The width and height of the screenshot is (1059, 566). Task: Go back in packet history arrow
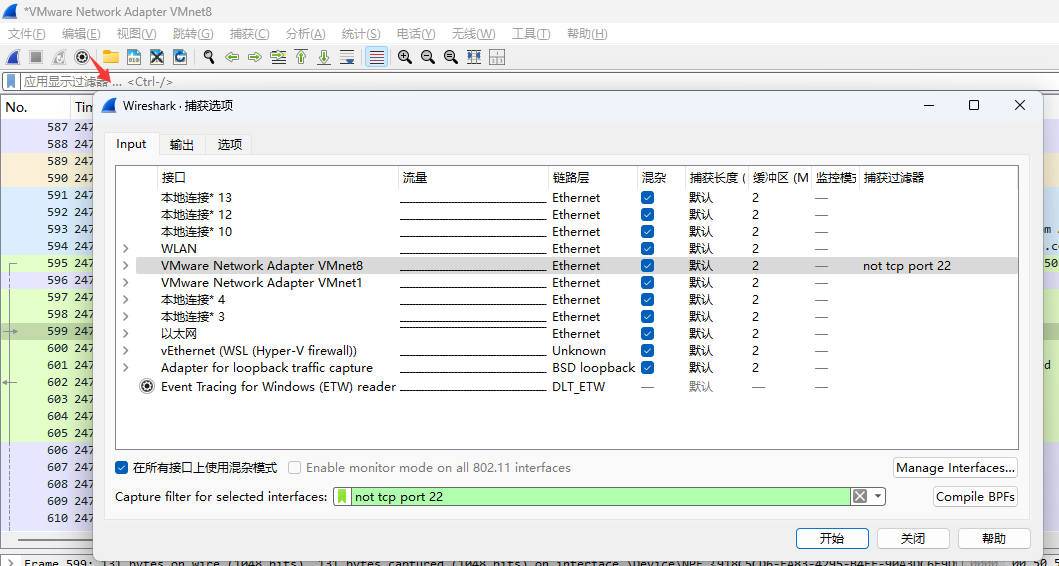[x=232, y=57]
